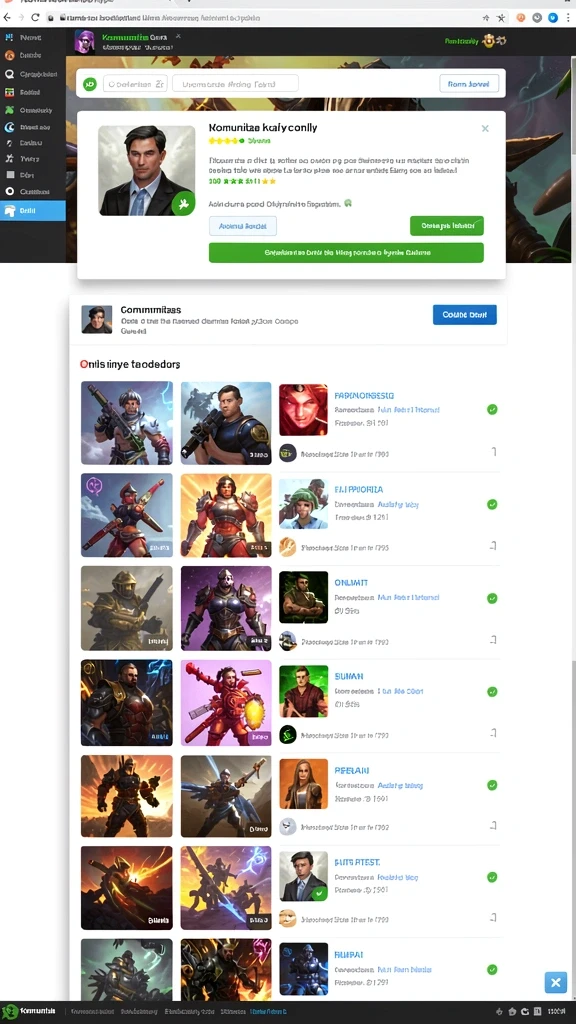
Task: Select the highlighted blue sidebar item
Action: click(33, 210)
